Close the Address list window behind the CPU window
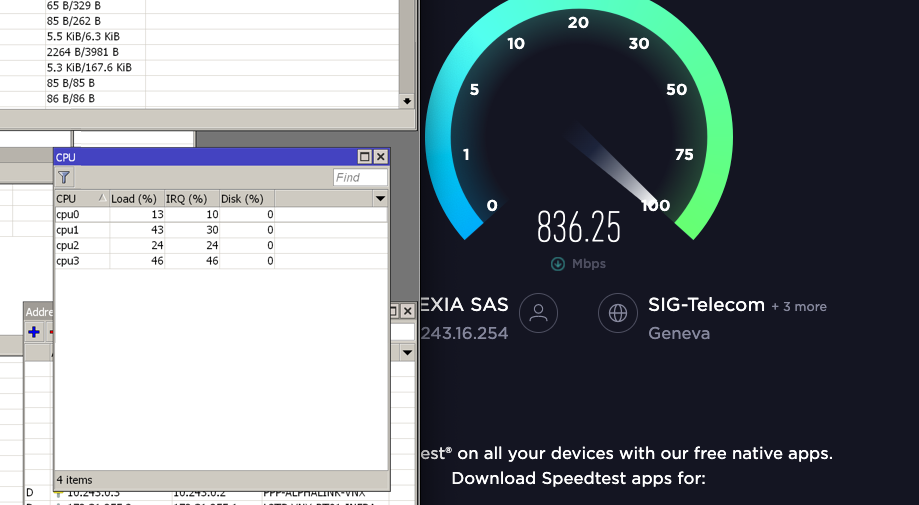The width and height of the screenshot is (919, 505). pos(407,311)
